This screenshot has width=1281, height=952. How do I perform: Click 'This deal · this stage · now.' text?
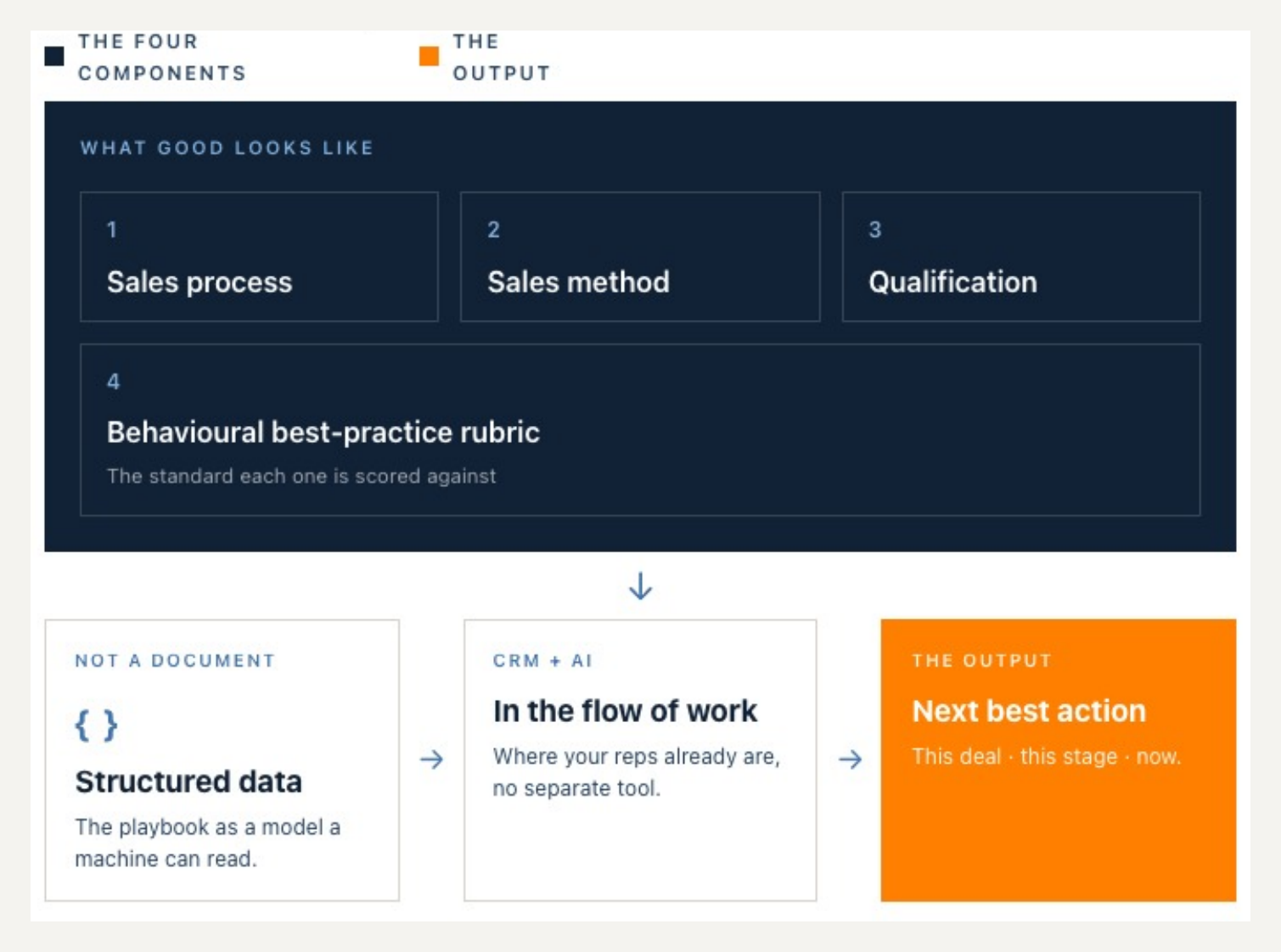[x=1046, y=756]
